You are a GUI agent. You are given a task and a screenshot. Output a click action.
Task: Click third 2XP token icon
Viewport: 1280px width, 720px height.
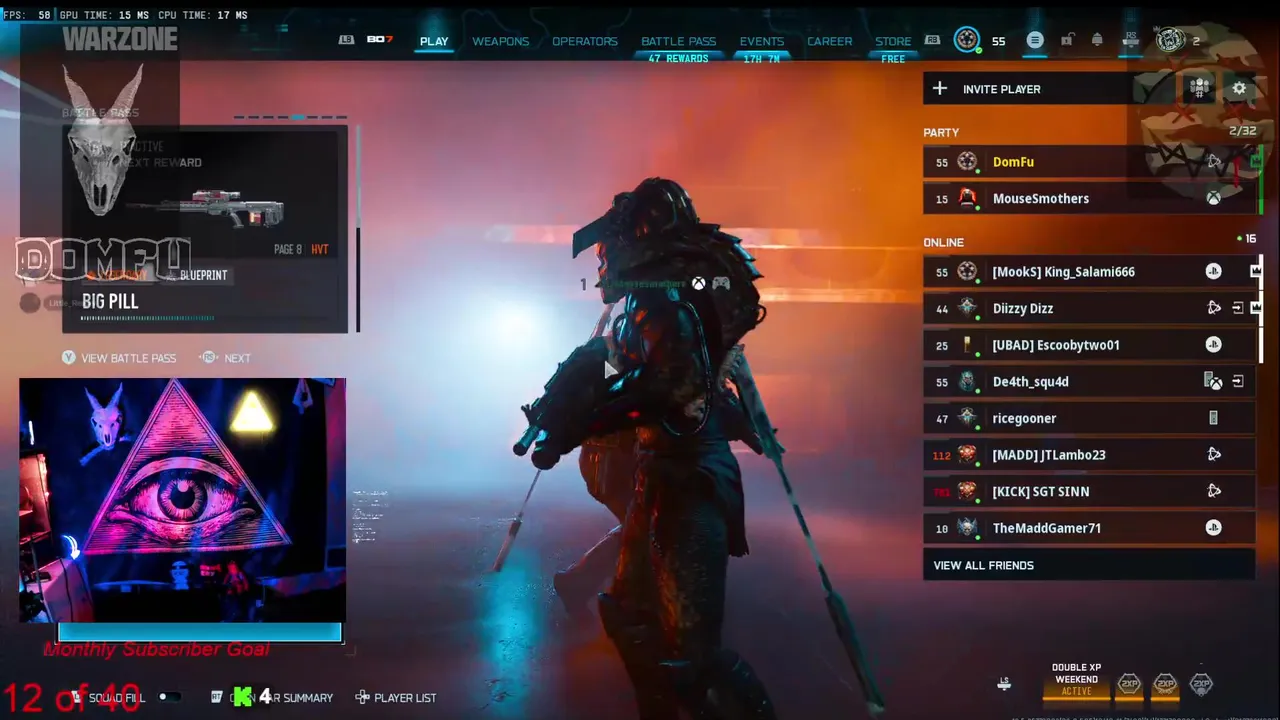point(1201,684)
